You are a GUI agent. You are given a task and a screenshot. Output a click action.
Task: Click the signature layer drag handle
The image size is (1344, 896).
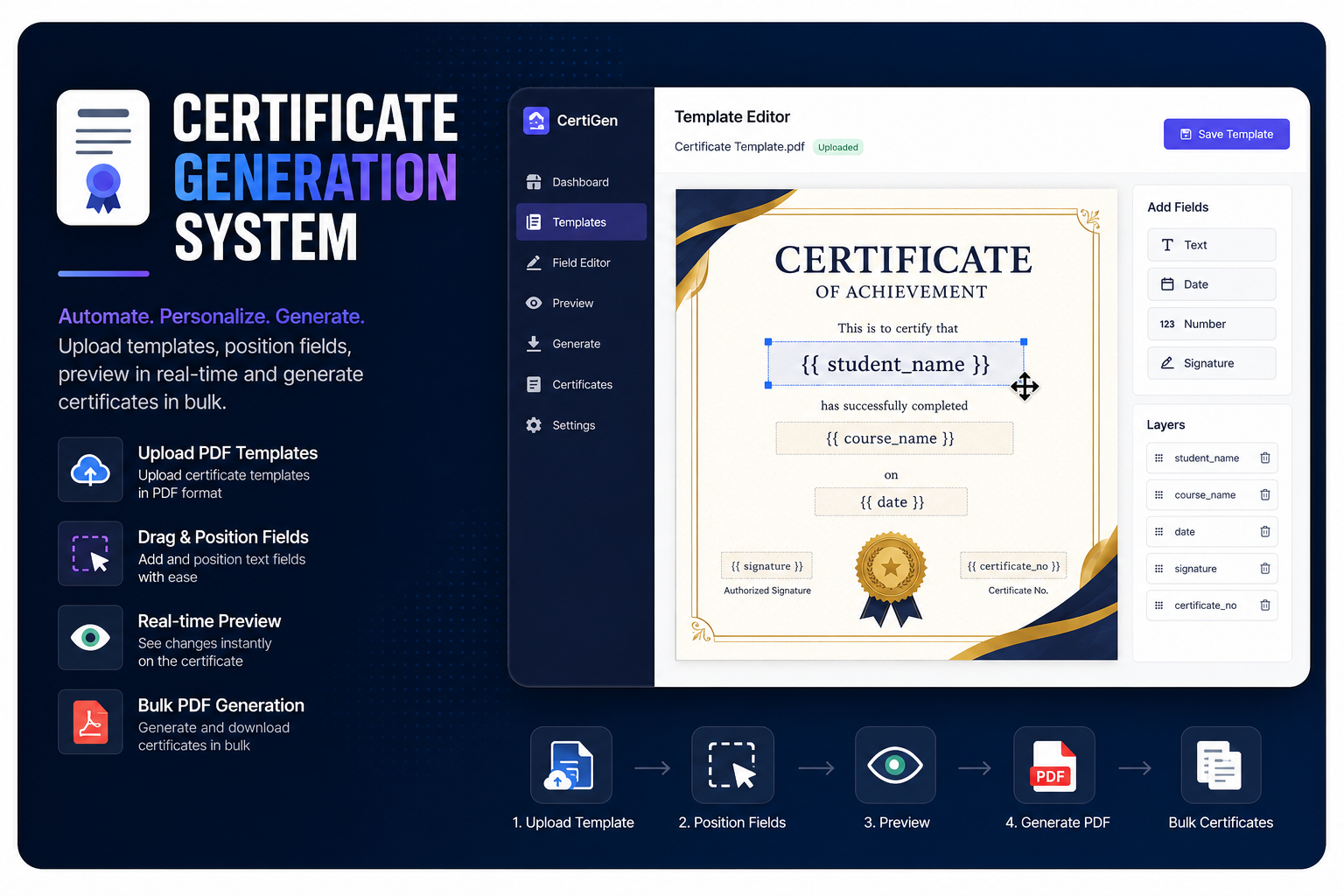coord(1158,568)
